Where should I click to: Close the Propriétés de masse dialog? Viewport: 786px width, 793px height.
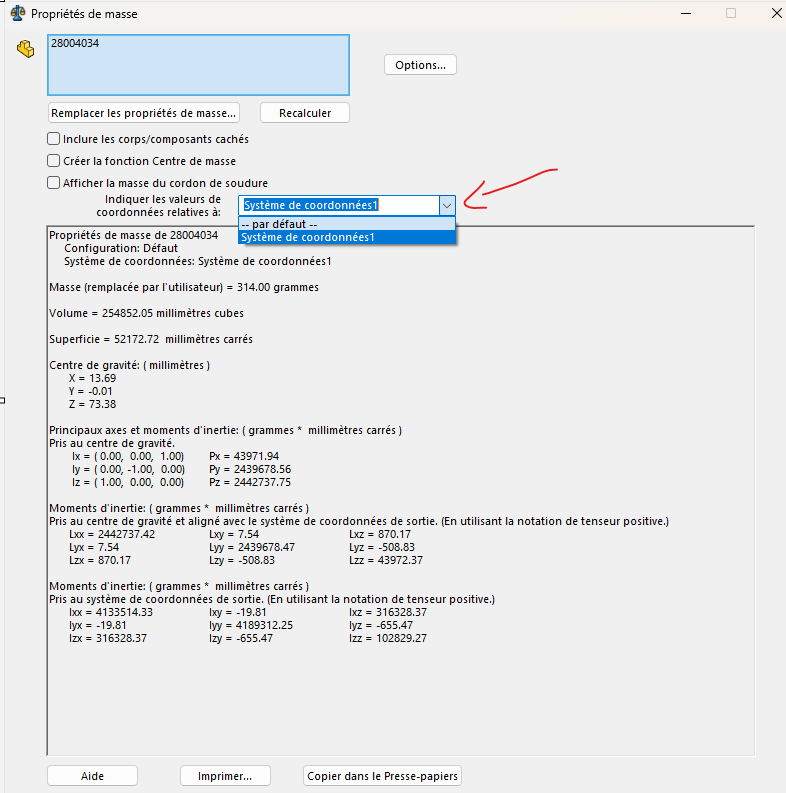tap(776, 14)
